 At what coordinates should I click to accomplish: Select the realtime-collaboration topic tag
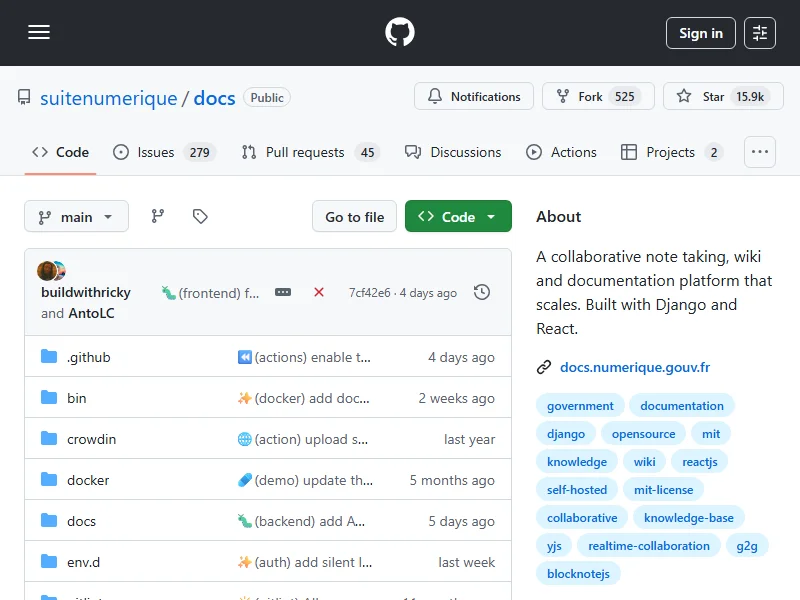click(648, 546)
